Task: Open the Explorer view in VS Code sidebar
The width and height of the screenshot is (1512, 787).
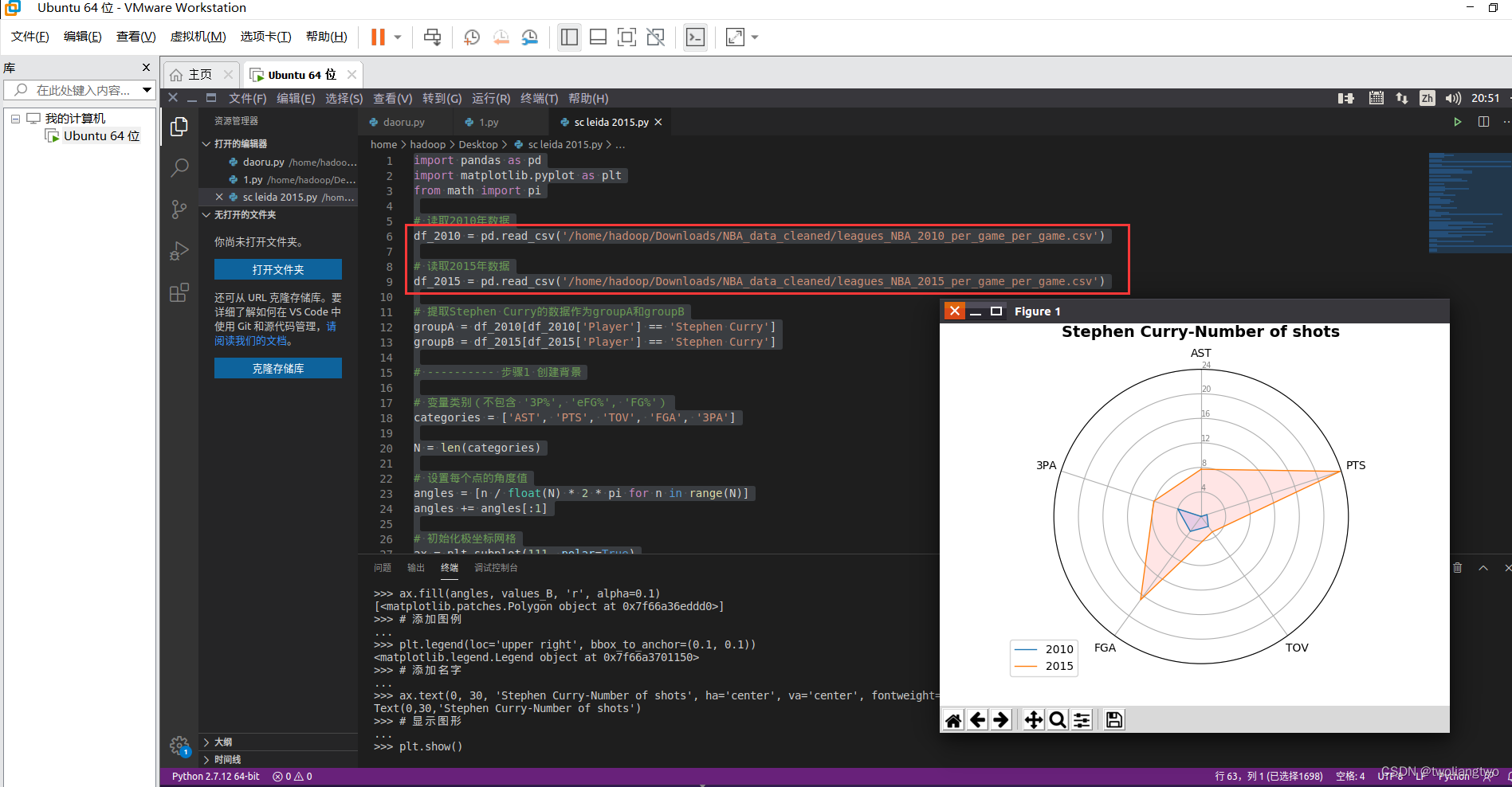Action: tap(179, 126)
